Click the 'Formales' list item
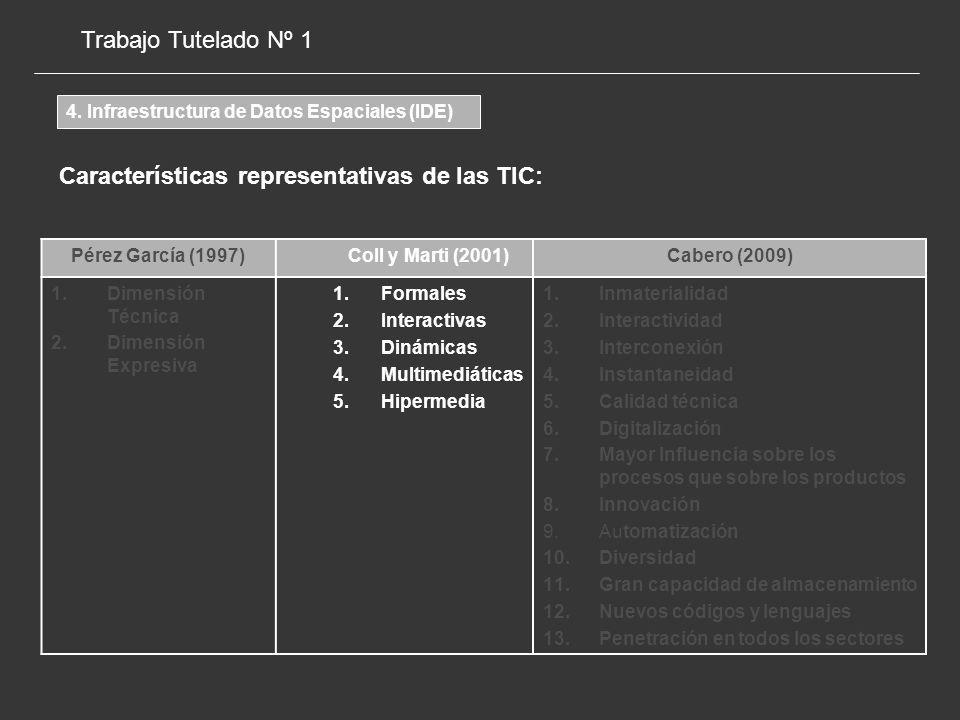This screenshot has width=960, height=720. (423, 293)
